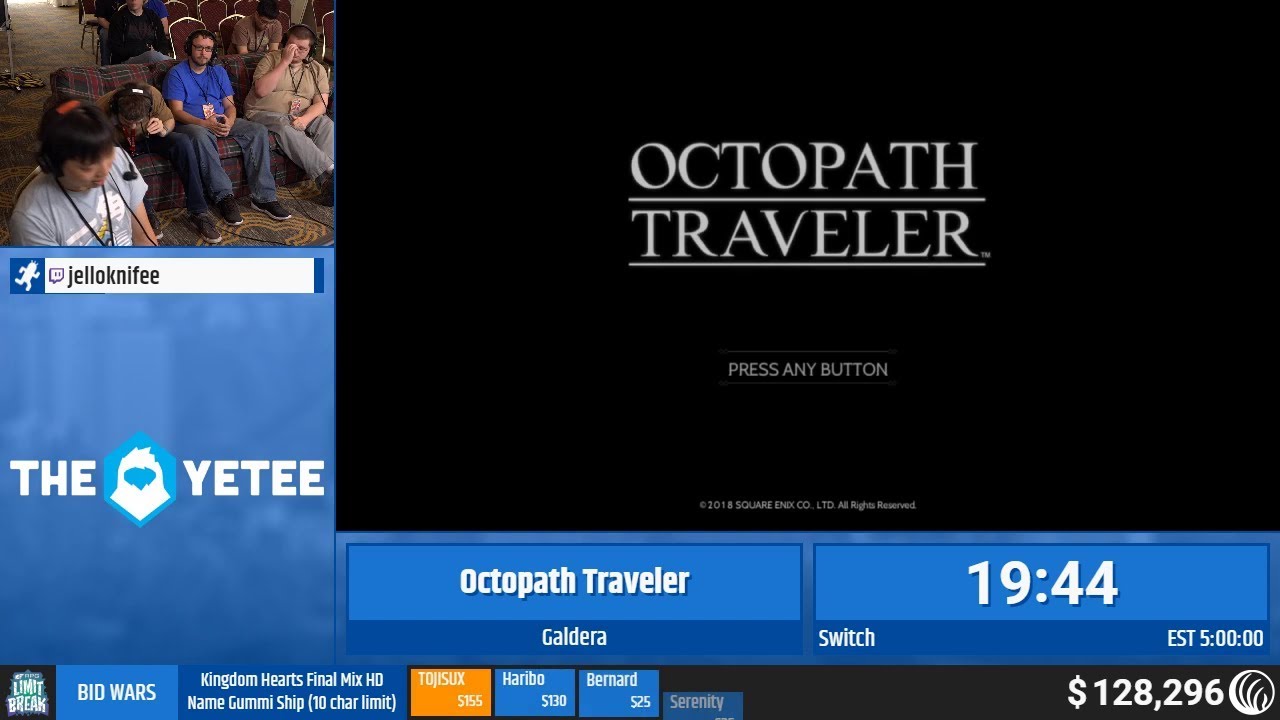Click the Switch platform label

tap(846, 638)
